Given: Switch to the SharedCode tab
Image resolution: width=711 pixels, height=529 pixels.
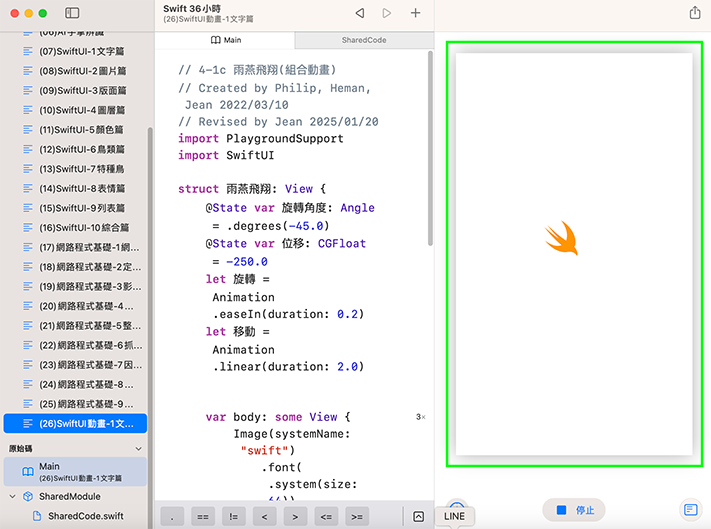Looking at the screenshot, I should point(365,40).
